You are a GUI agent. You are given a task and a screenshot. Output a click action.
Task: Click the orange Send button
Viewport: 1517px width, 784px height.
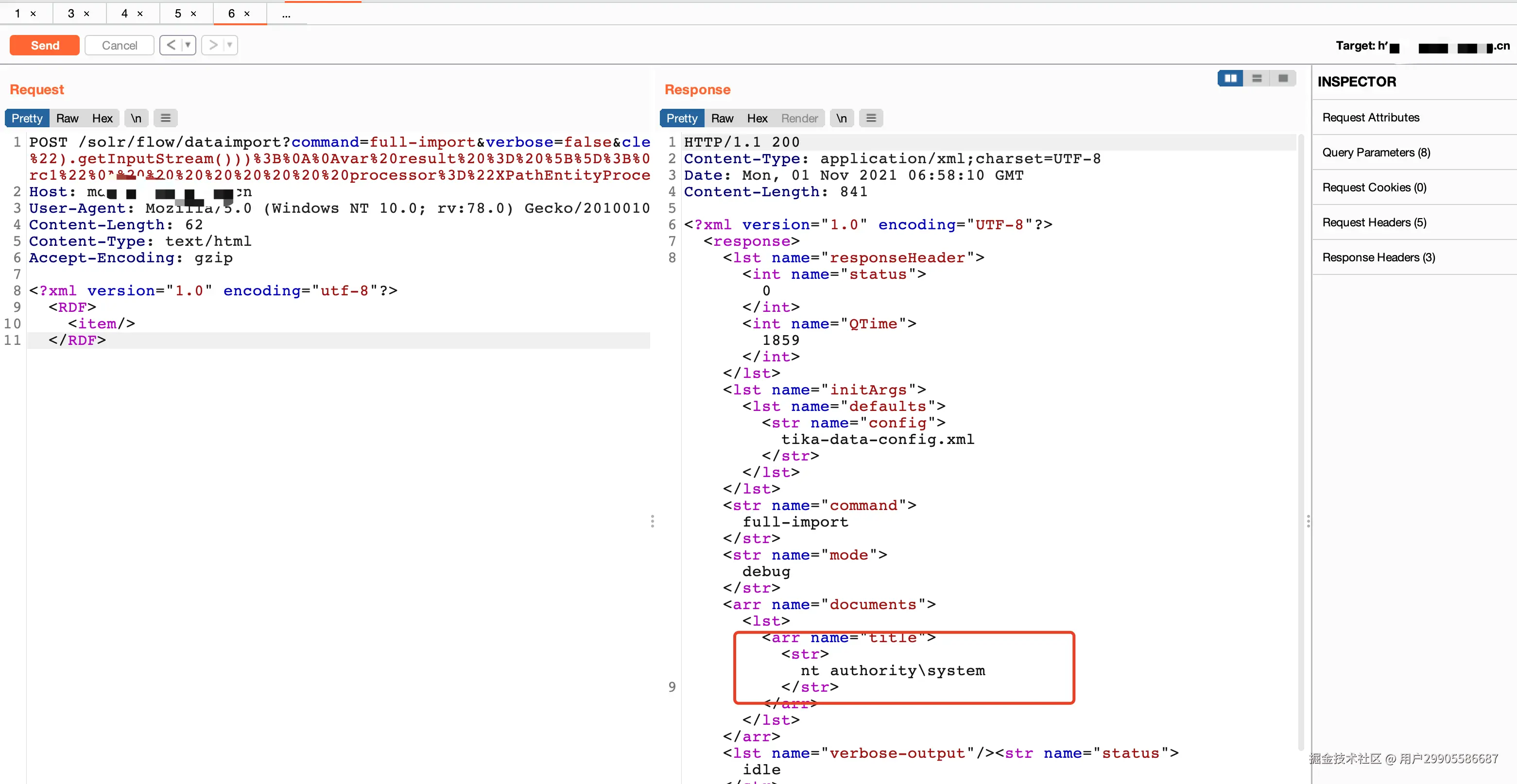(x=45, y=45)
